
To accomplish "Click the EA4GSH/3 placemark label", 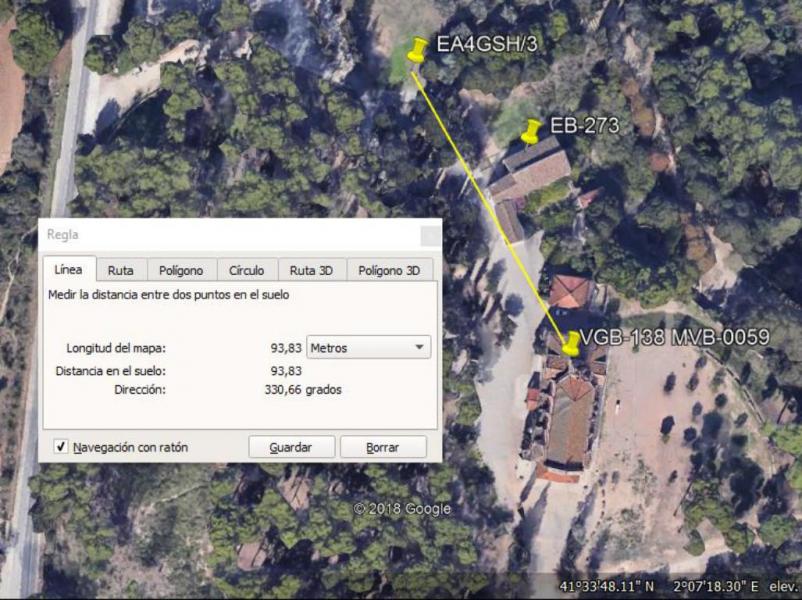I will (x=478, y=45).
